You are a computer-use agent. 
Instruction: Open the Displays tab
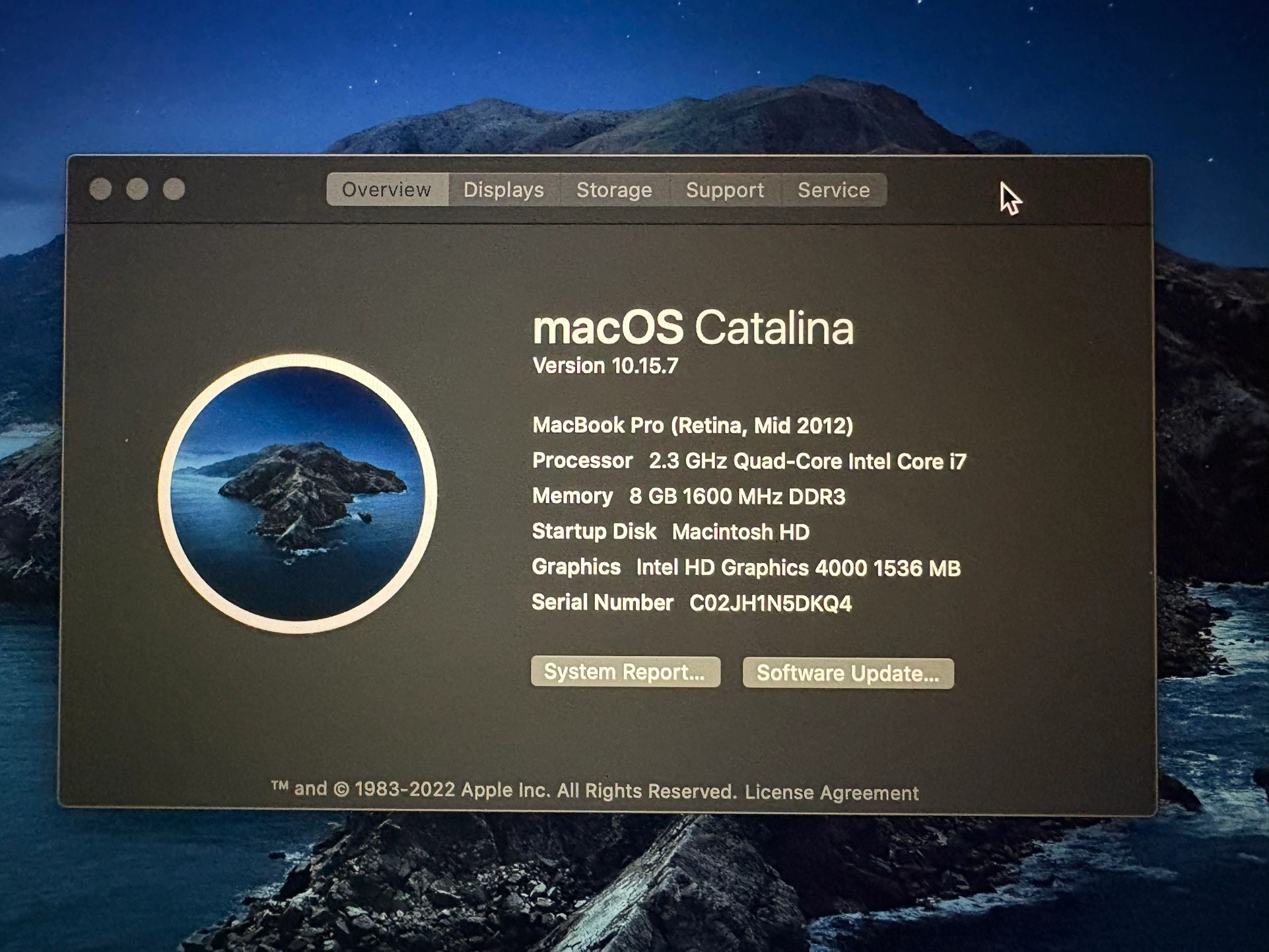pos(503,190)
